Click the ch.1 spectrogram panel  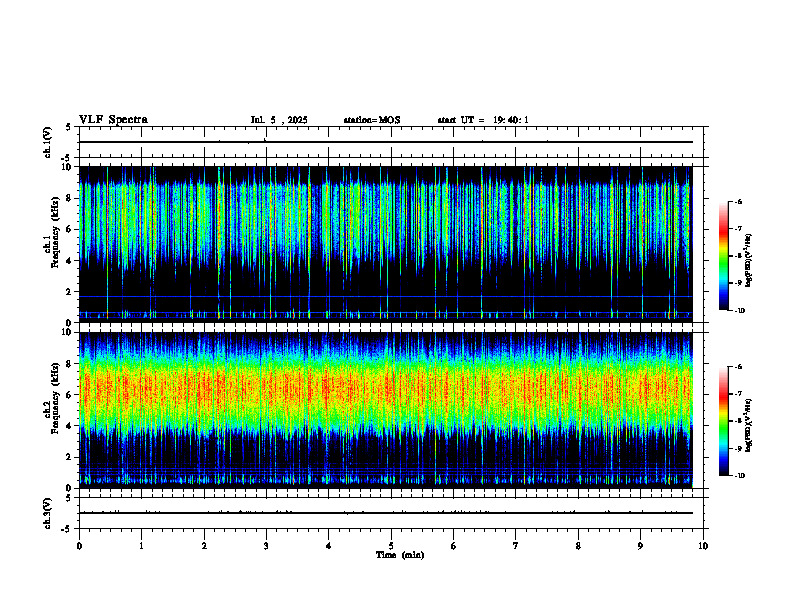(x=386, y=244)
